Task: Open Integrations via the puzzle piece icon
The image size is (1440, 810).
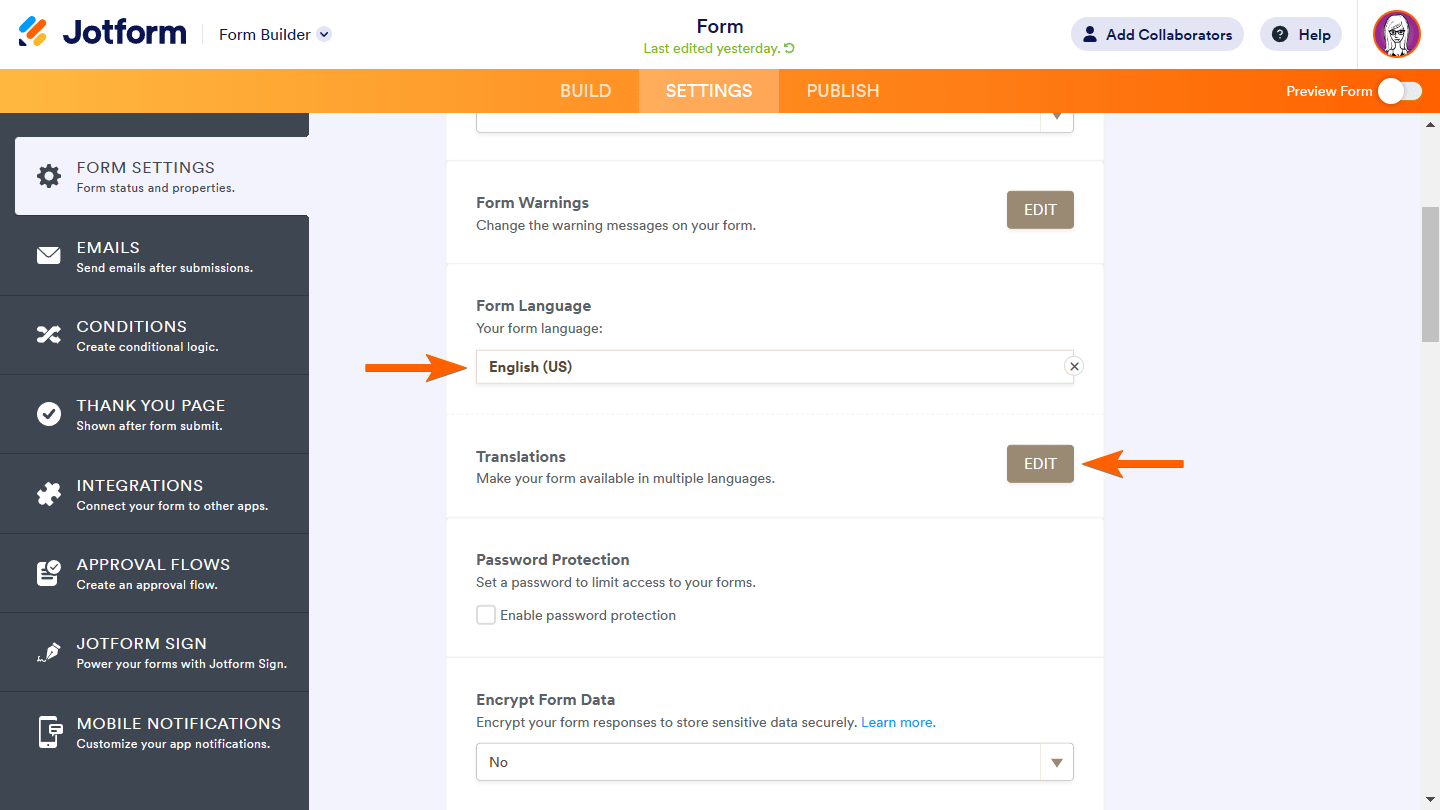Action: click(49, 494)
